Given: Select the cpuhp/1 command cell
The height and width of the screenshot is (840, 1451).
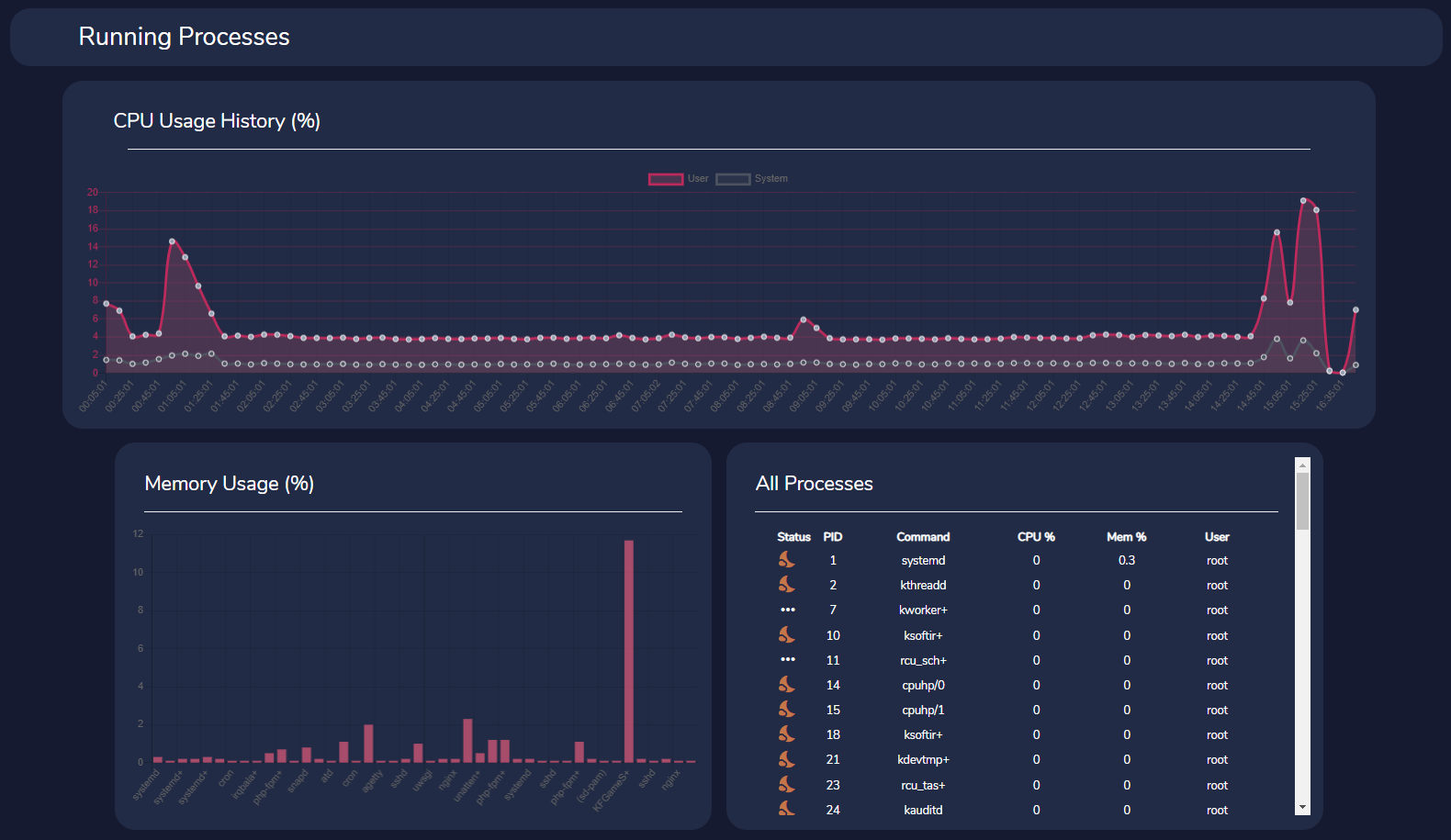Looking at the screenshot, I should [x=923, y=710].
